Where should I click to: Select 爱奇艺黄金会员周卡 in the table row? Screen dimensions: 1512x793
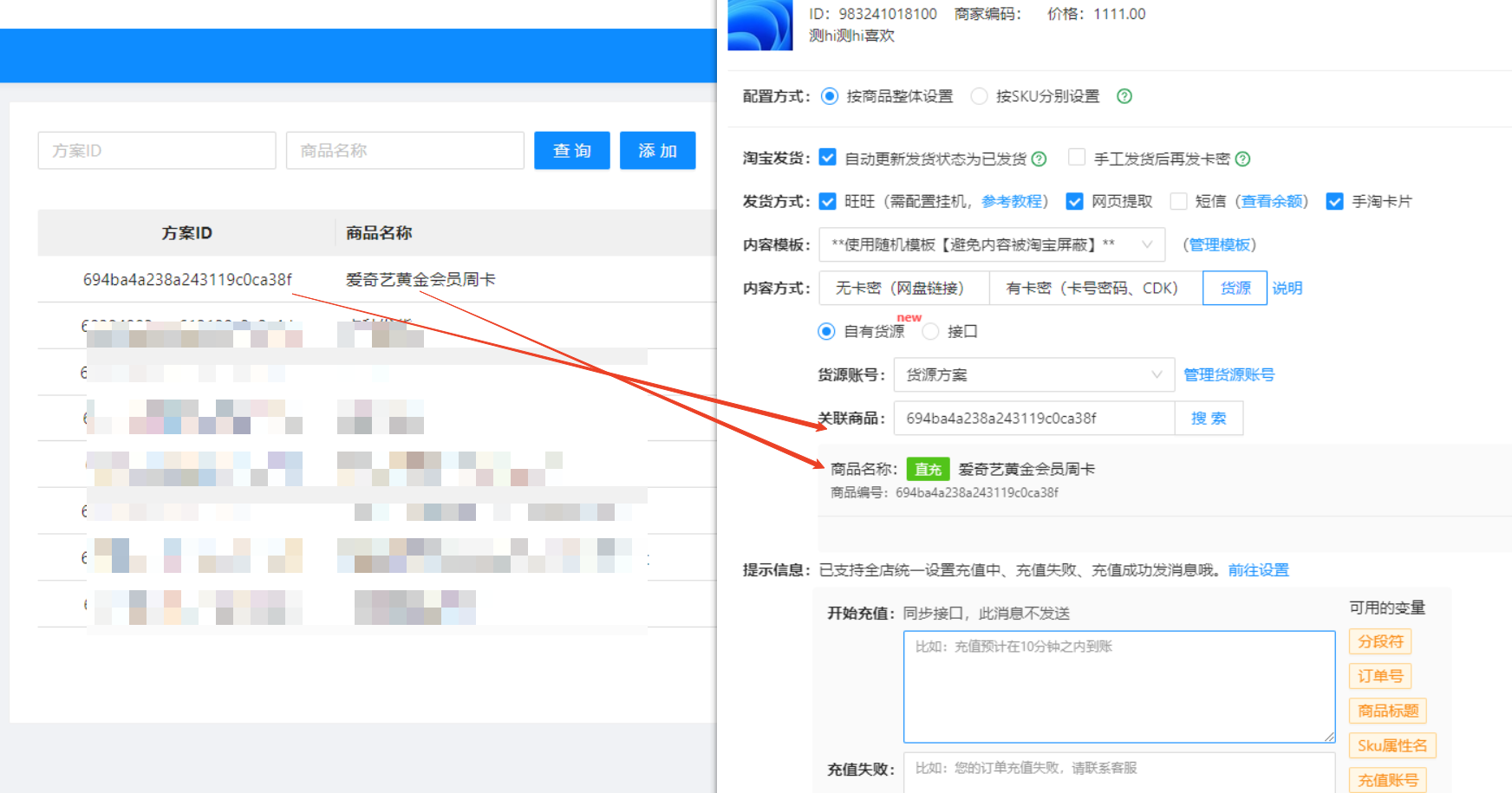click(420, 279)
